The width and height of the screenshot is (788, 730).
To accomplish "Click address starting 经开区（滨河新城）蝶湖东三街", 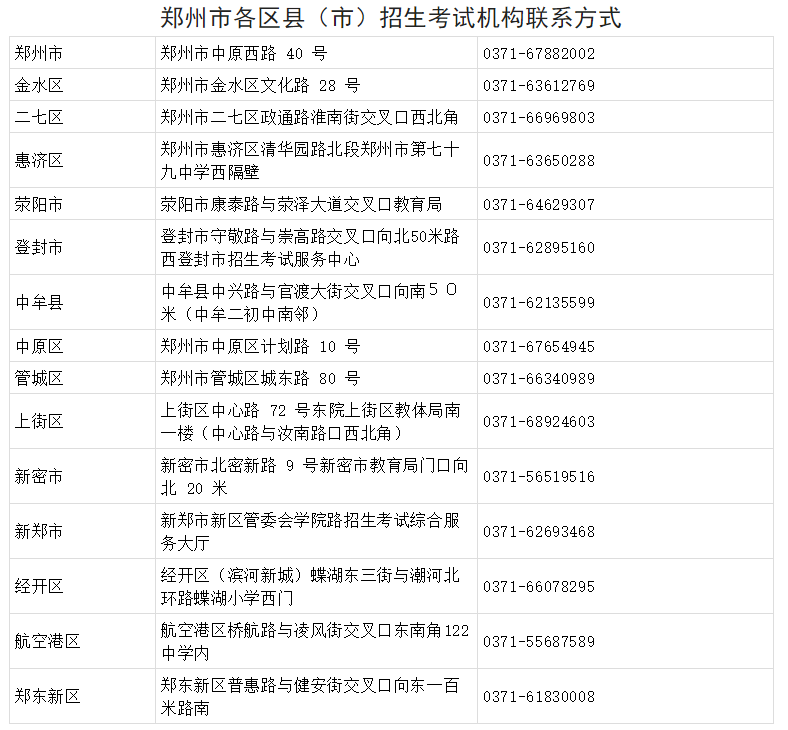I will [310, 587].
